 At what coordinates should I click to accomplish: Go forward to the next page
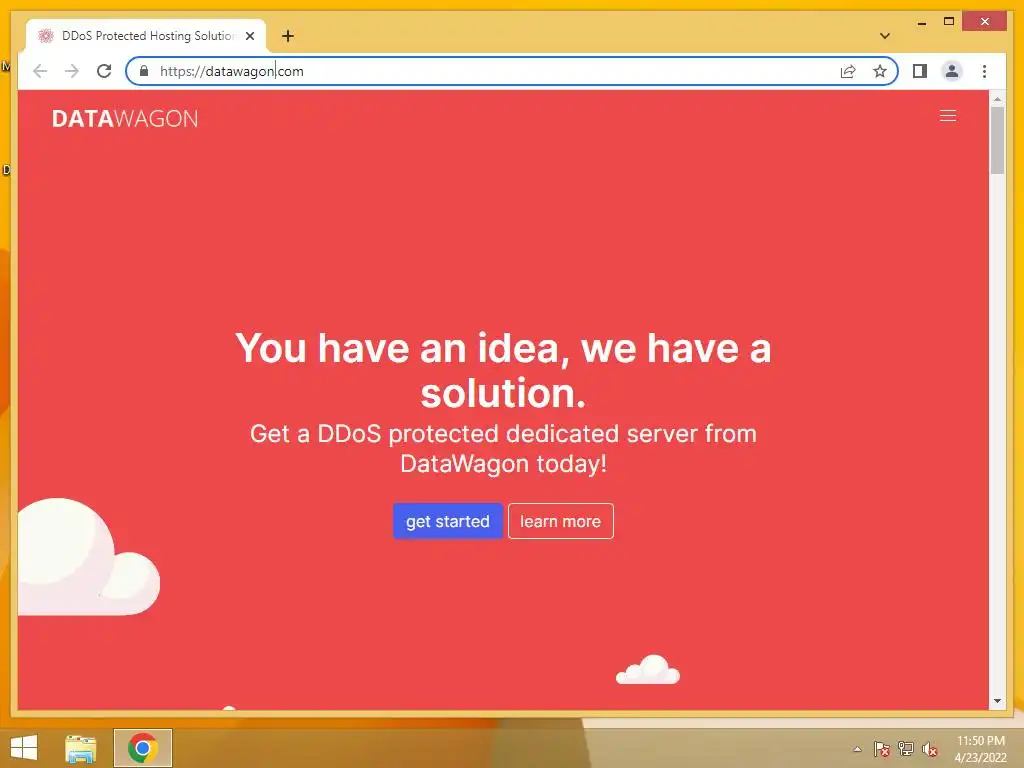click(x=72, y=71)
